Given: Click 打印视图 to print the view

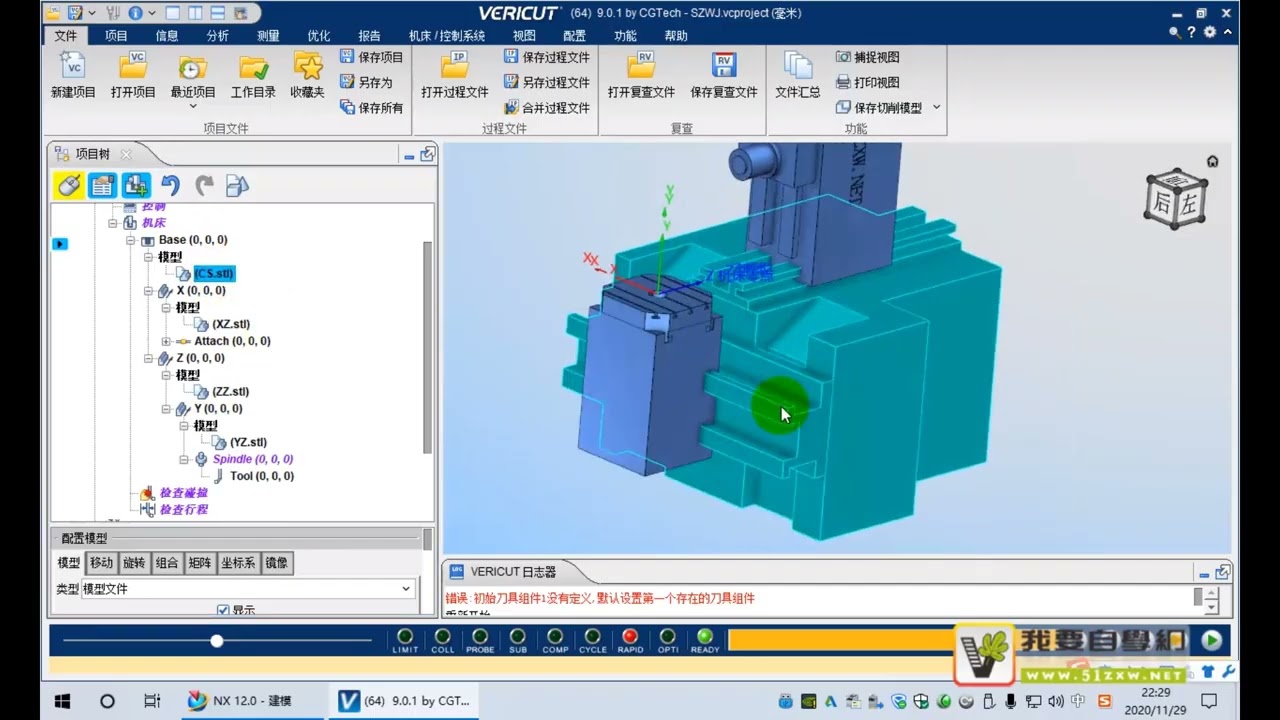Looking at the screenshot, I should coord(867,82).
